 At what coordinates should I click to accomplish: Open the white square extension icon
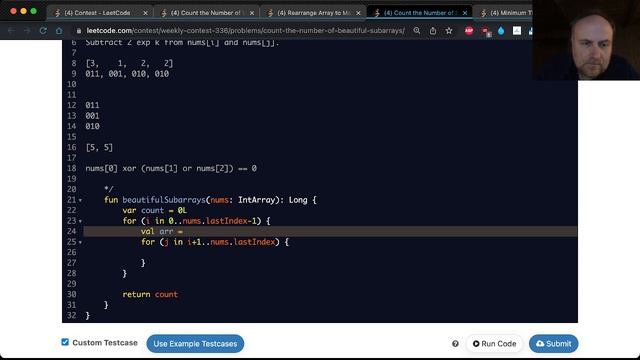[x=517, y=31]
